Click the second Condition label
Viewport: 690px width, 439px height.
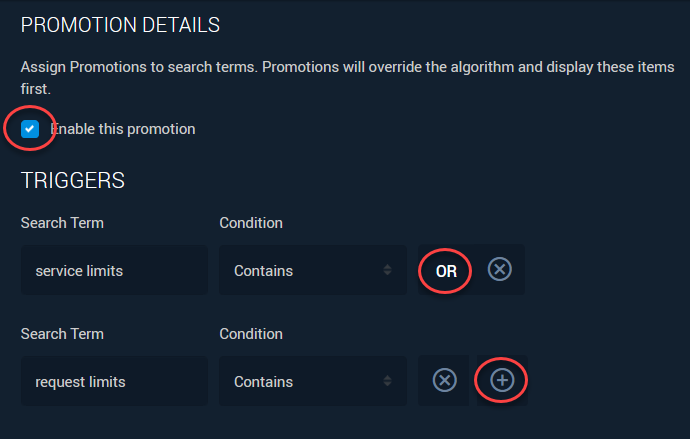[251, 334]
